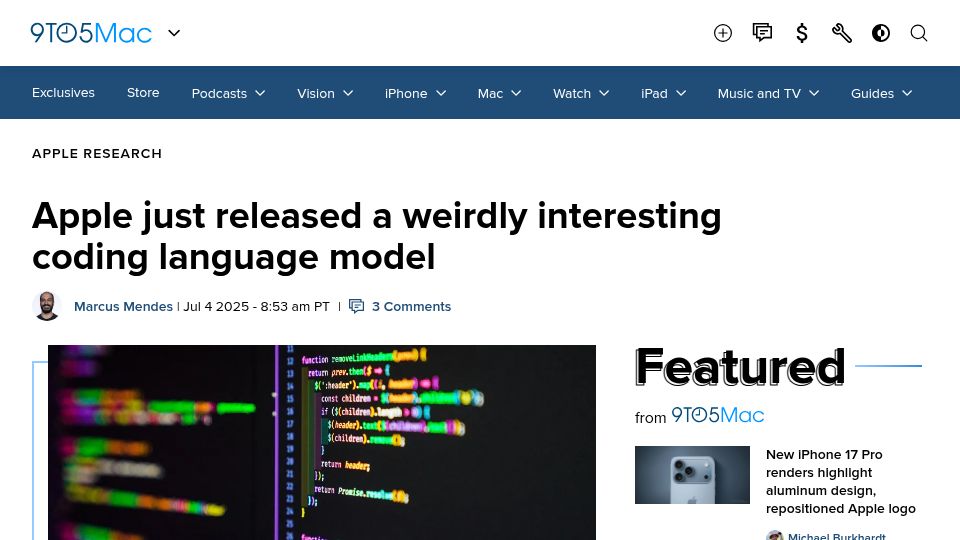Expand the Podcasts dropdown chevron
Viewport: 960px width, 540px height.
[x=260, y=93]
